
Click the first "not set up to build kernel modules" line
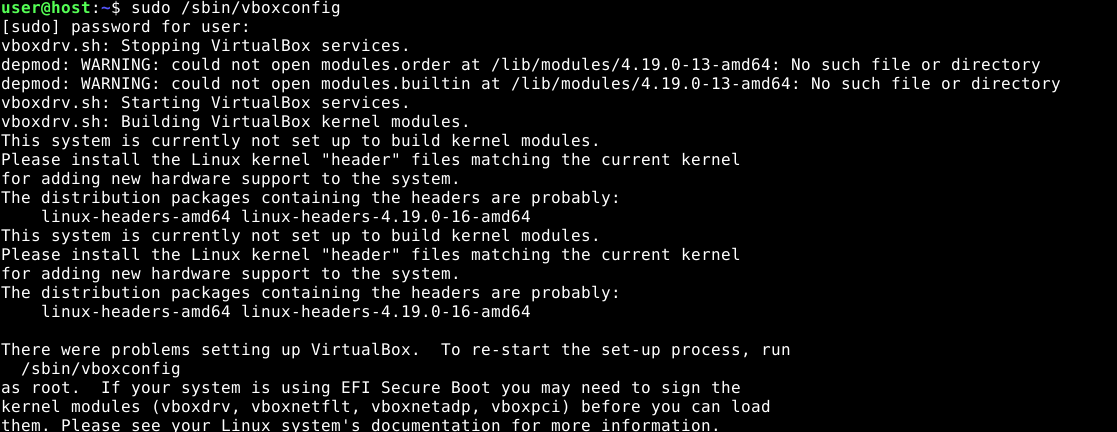click(x=300, y=141)
